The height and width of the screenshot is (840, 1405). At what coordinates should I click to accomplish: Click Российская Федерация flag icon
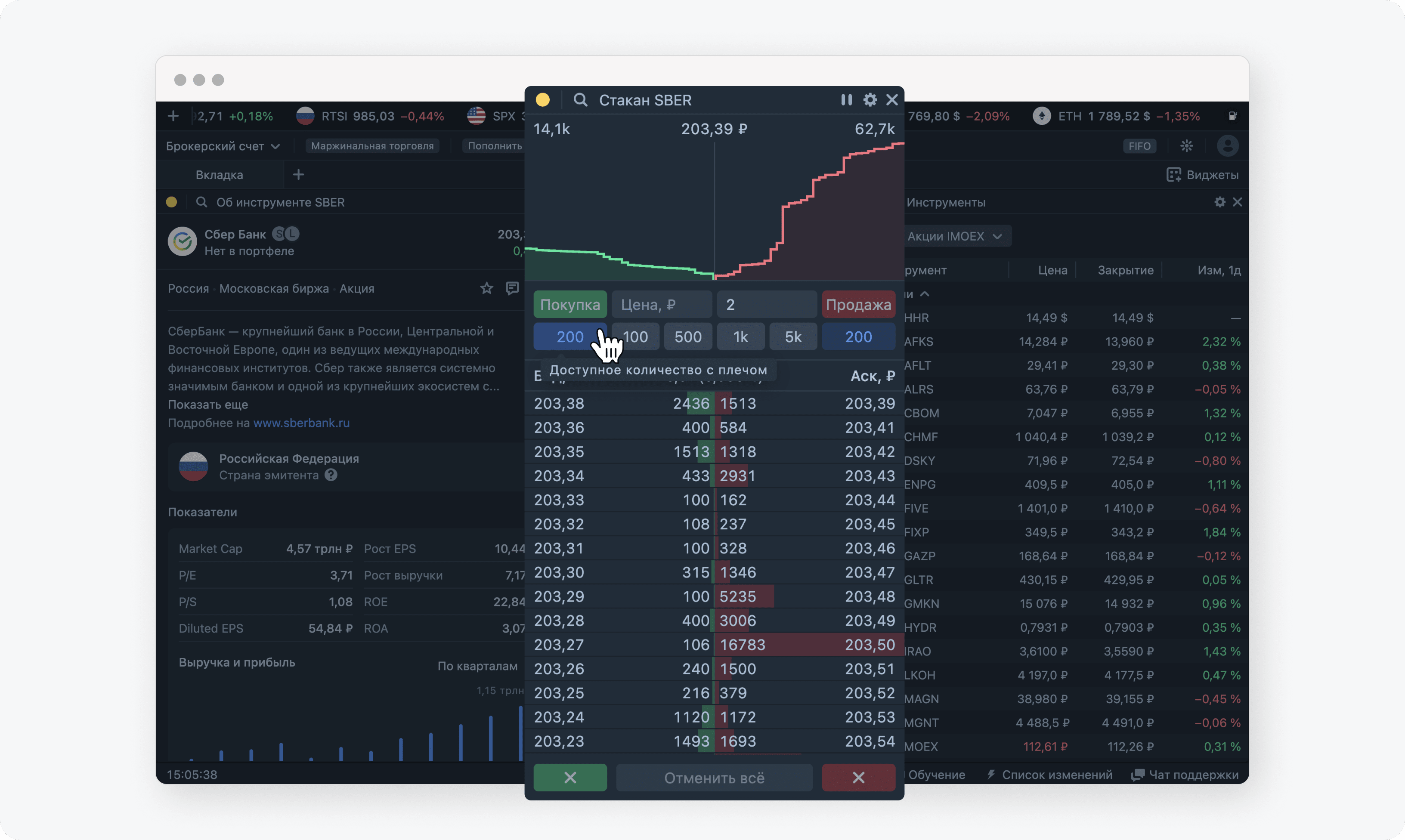[194, 466]
